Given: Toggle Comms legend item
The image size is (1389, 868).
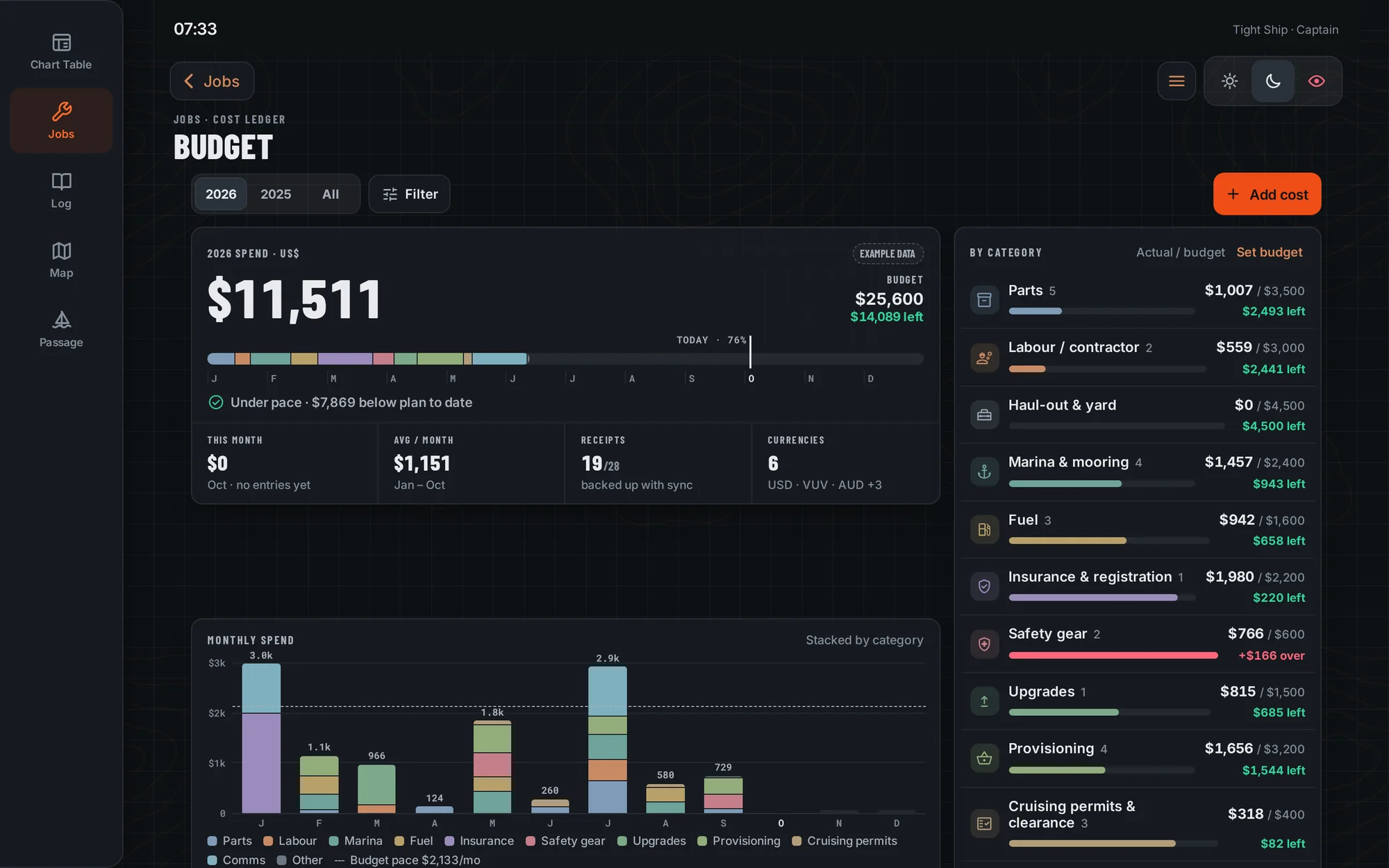Looking at the screenshot, I should (x=236, y=860).
